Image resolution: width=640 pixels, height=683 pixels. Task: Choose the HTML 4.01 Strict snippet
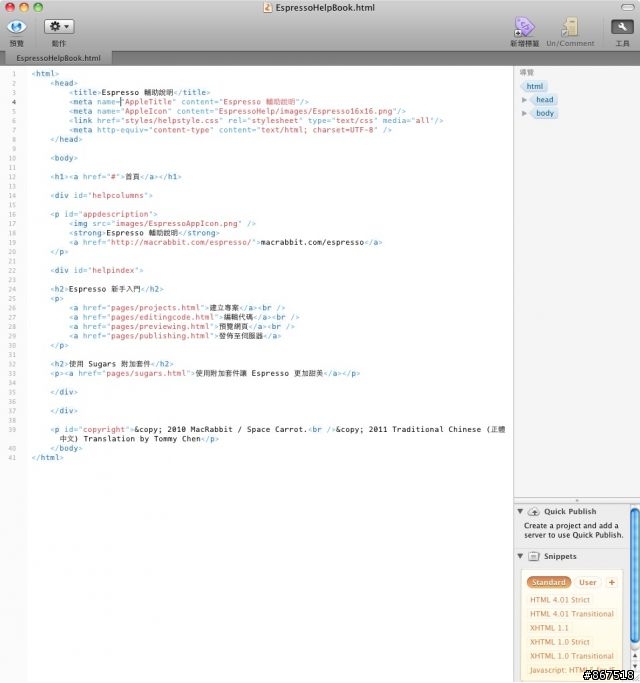(559, 600)
